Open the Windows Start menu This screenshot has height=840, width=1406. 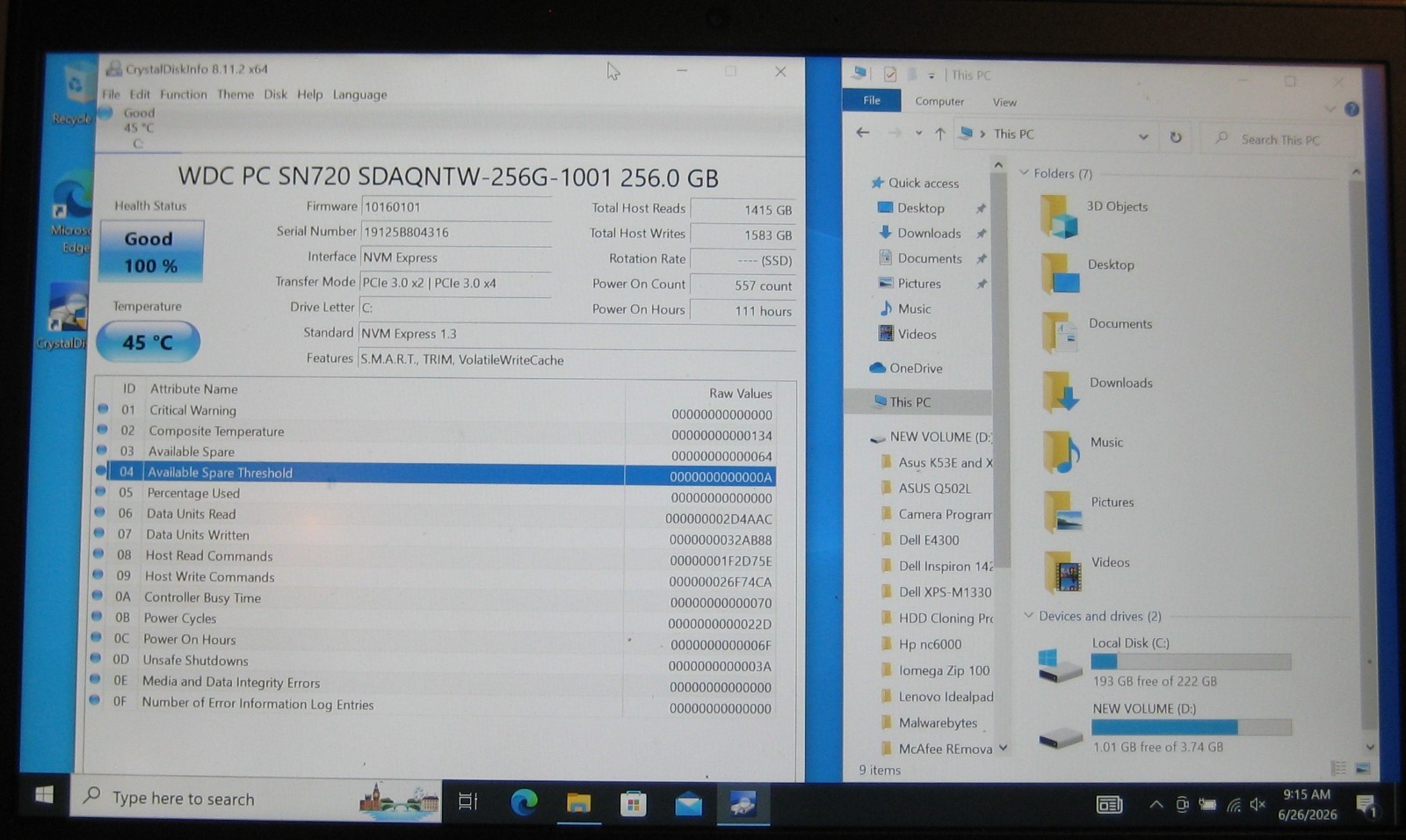pyautogui.click(x=44, y=796)
